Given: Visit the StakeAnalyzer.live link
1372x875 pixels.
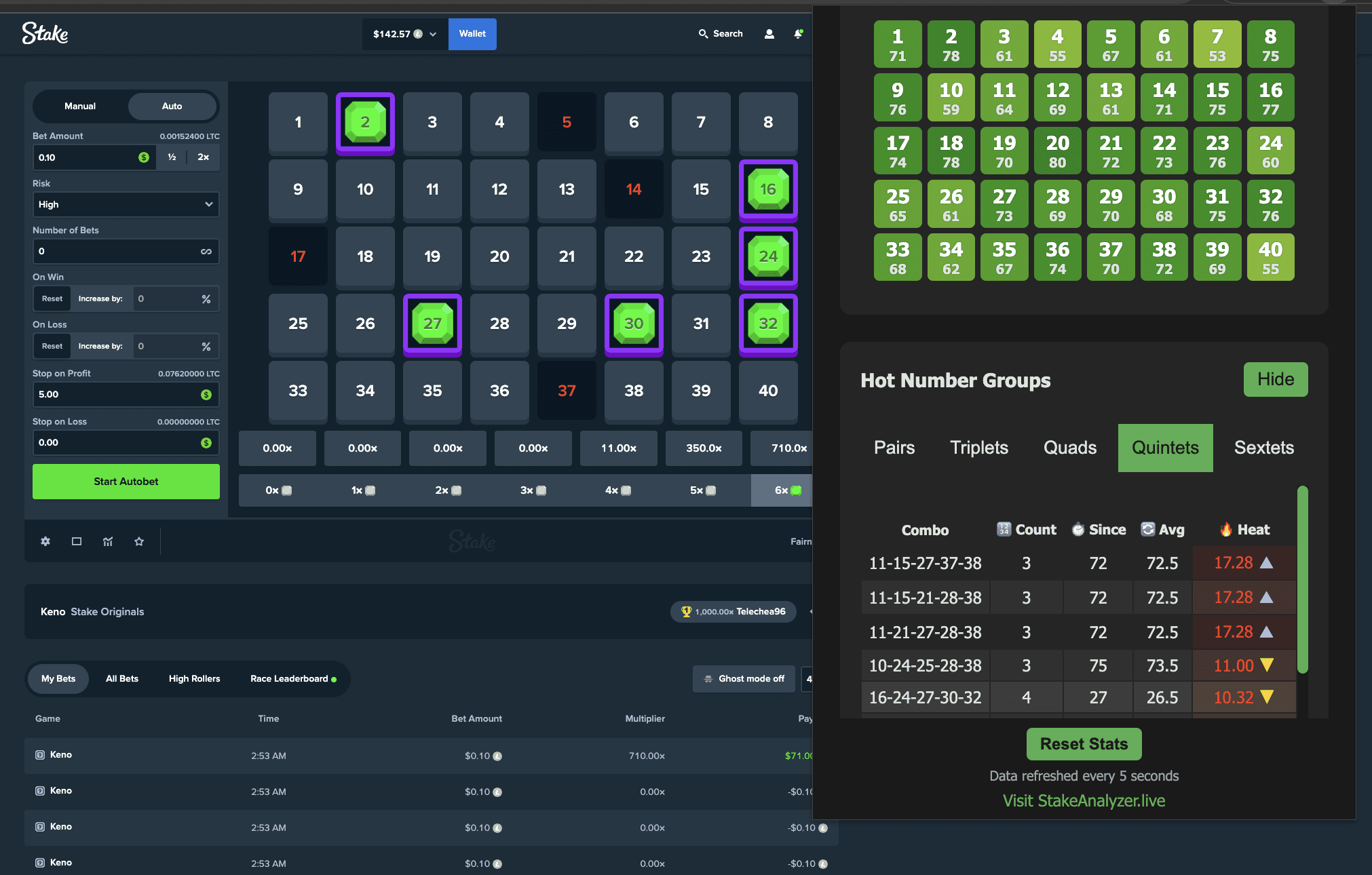Looking at the screenshot, I should click(1084, 800).
